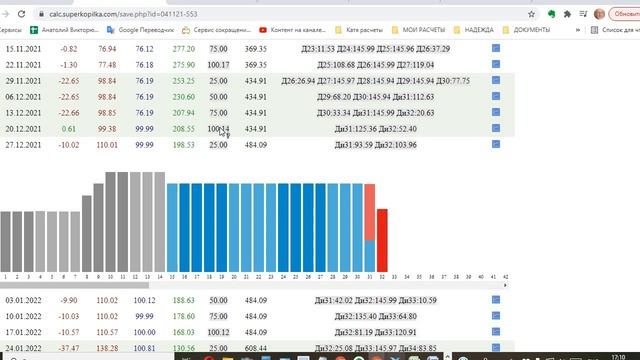Open the Сервис сокращени... bookmark
The image size is (640, 360).
216,30
